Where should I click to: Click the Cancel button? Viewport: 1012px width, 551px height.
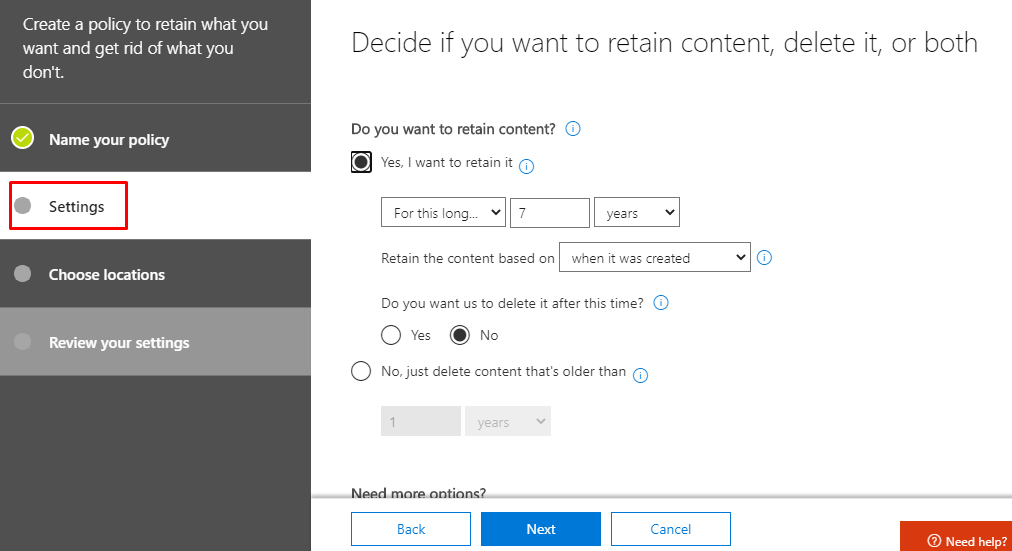[671, 529]
